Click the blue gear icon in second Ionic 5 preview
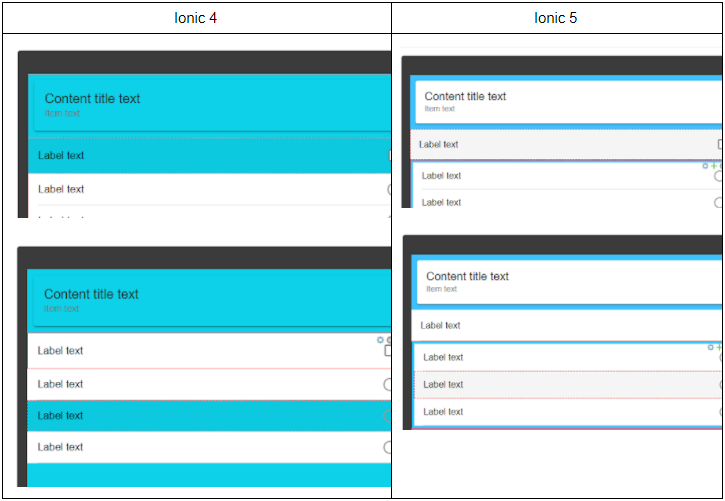 711,347
